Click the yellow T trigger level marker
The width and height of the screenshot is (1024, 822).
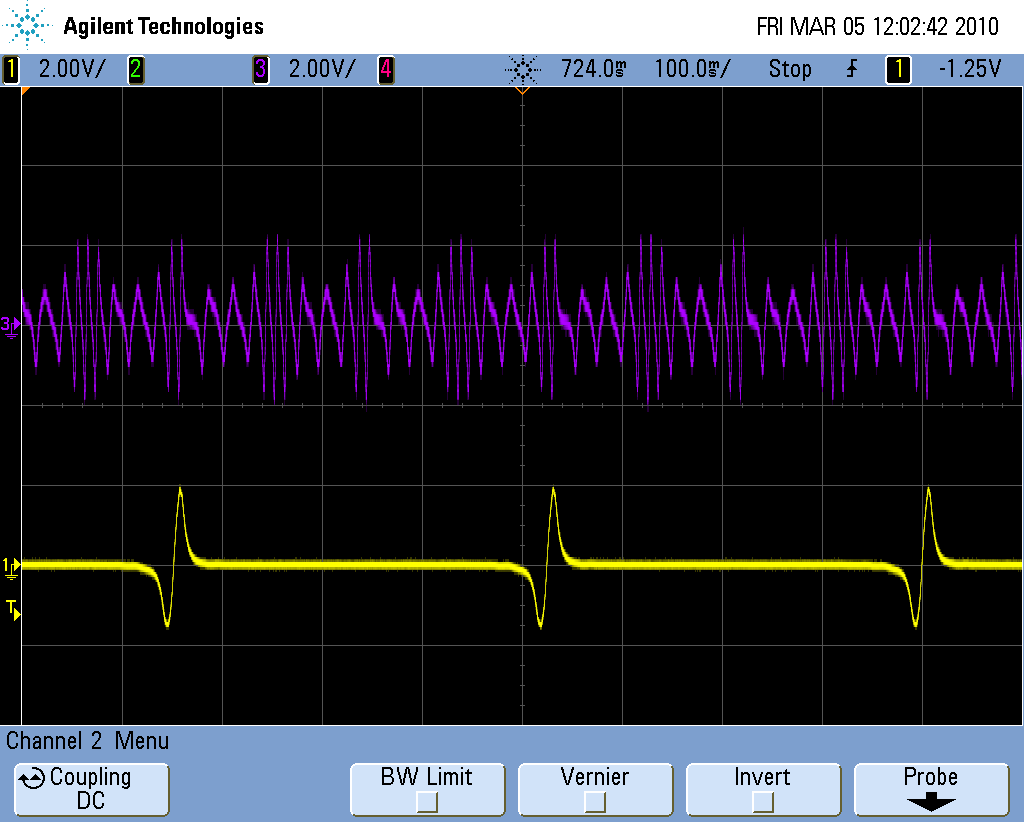12,608
